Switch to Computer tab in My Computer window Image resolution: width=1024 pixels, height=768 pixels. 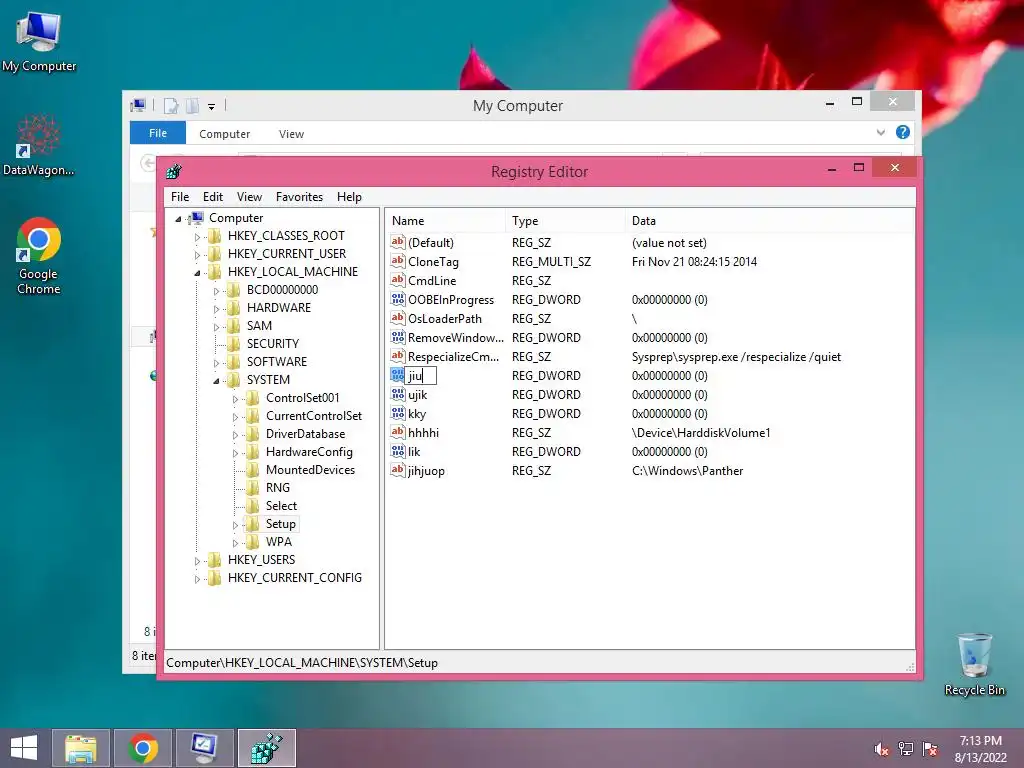(225, 134)
